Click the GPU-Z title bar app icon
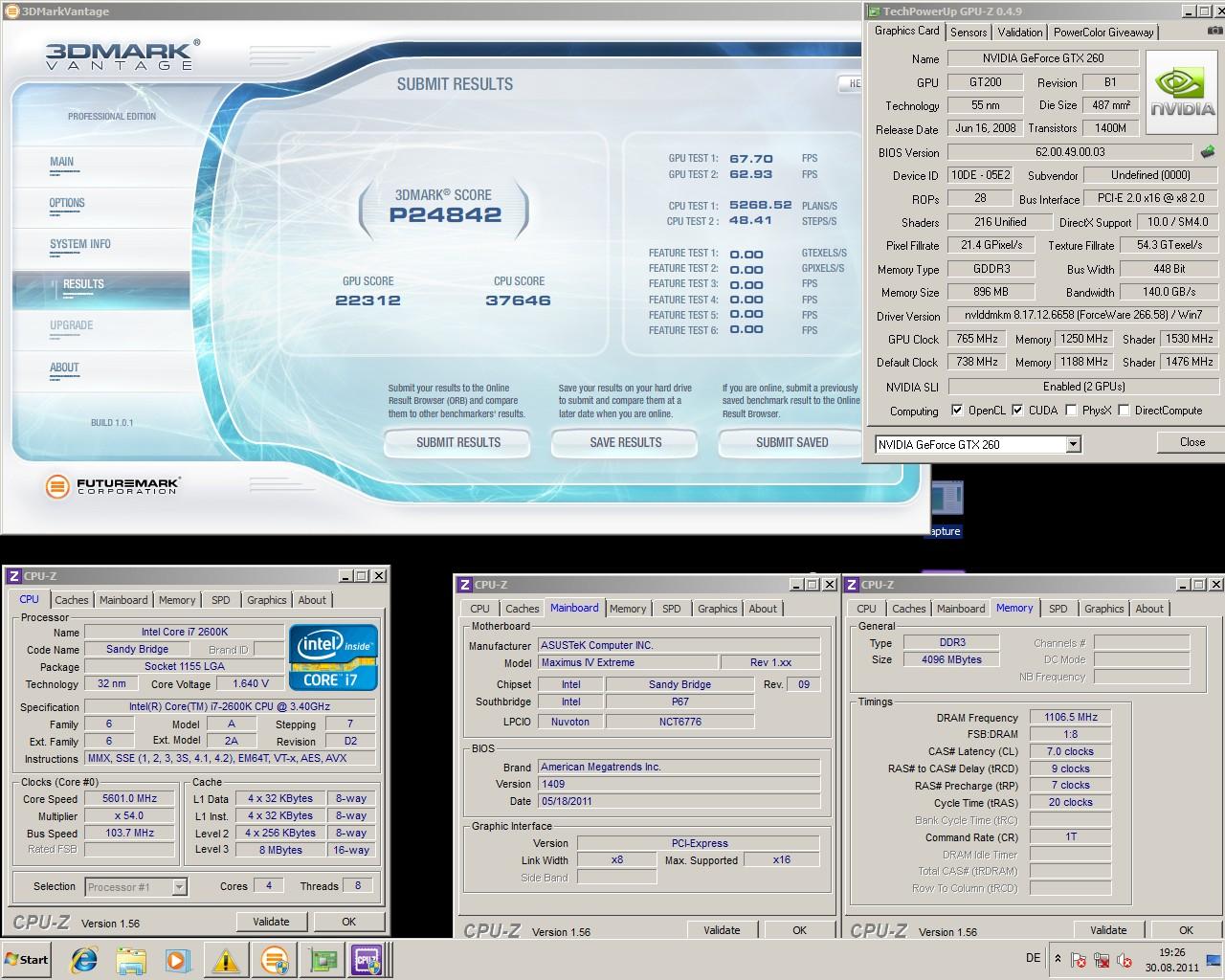The height and width of the screenshot is (980, 1225). 873,11
